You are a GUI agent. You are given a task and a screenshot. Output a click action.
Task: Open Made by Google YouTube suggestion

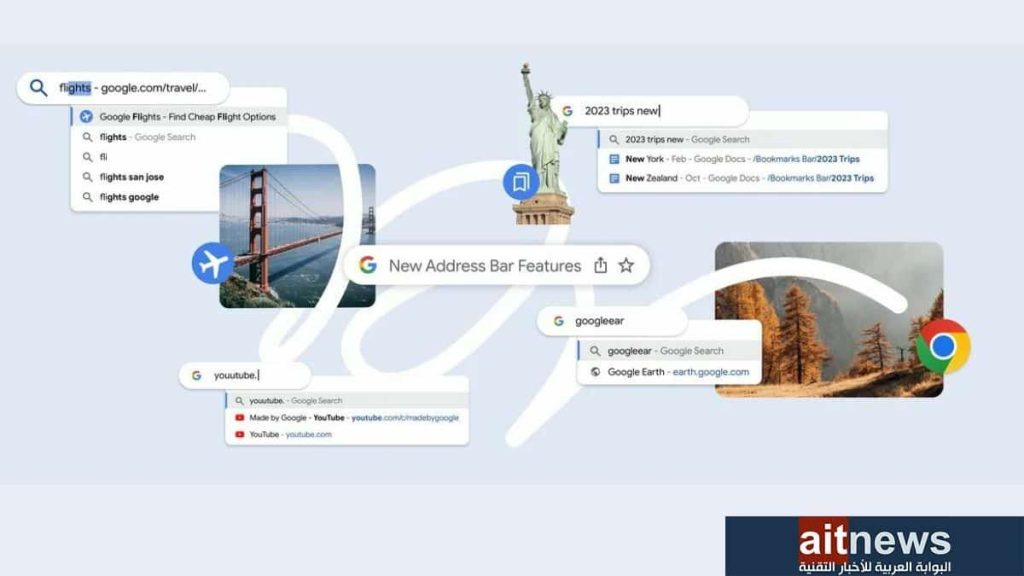coord(347,417)
